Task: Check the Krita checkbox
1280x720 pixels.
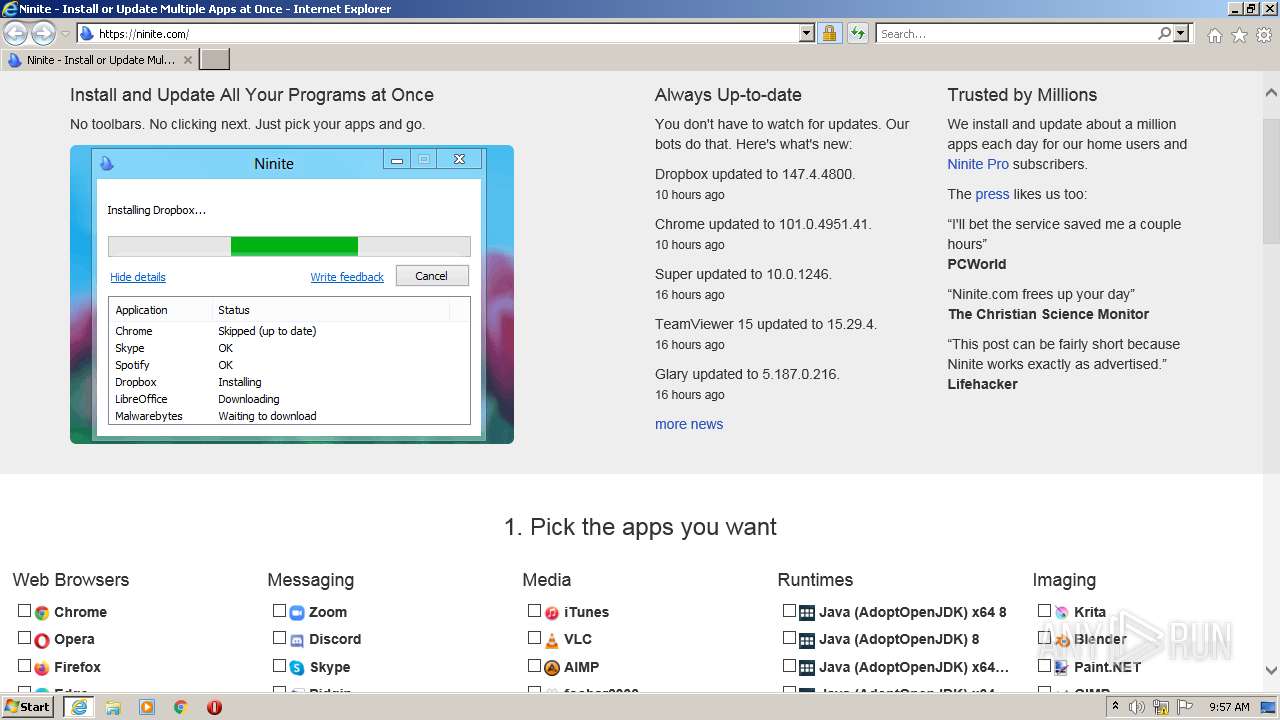Action: [1044, 610]
